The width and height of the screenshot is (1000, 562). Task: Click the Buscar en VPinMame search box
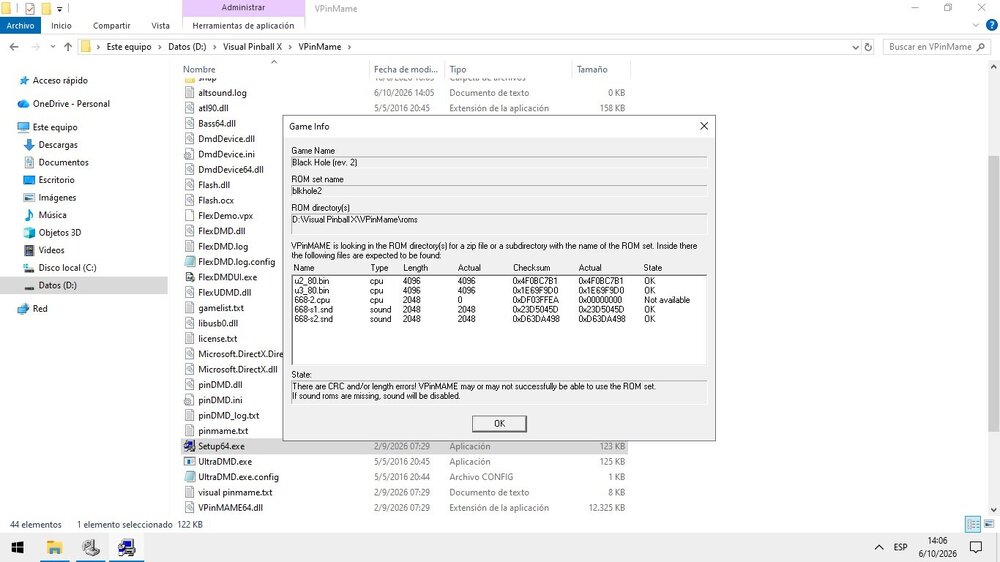pos(936,47)
